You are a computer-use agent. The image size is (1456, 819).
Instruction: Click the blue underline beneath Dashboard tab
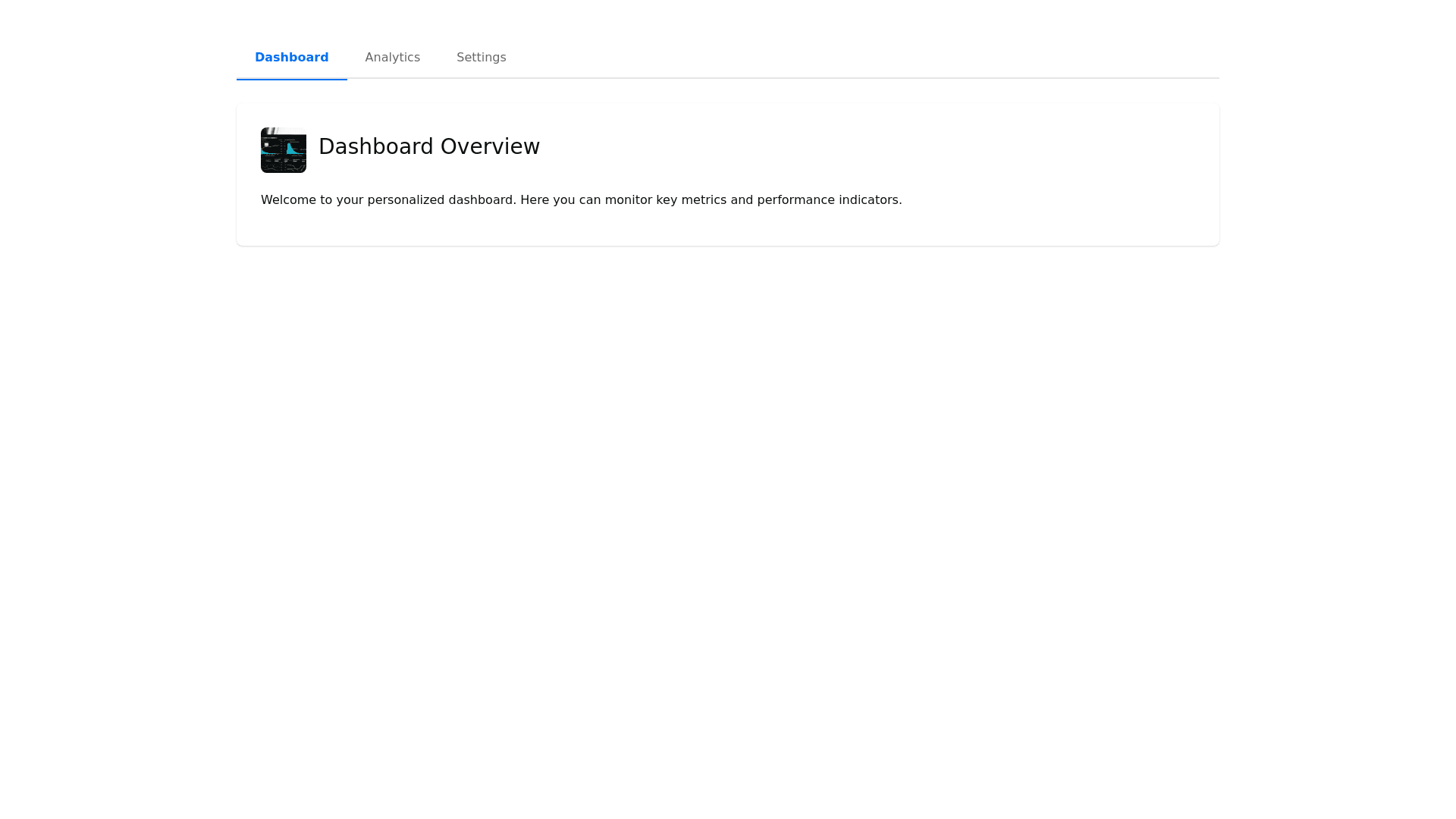click(x=291, y=79)
